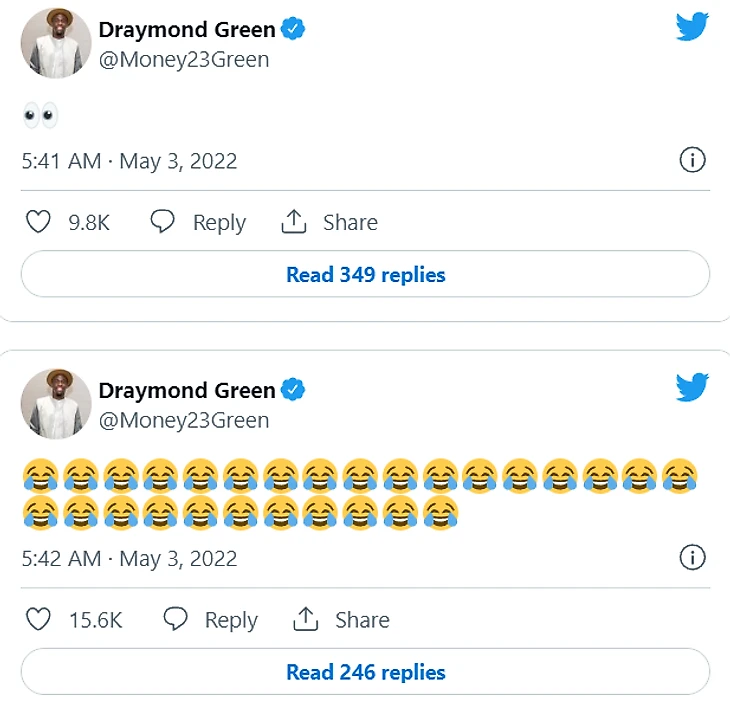Click the 5:42 AM · May 3, 2022 timestamp
This screenshot has width=730, height=710.
pos(129,558)
